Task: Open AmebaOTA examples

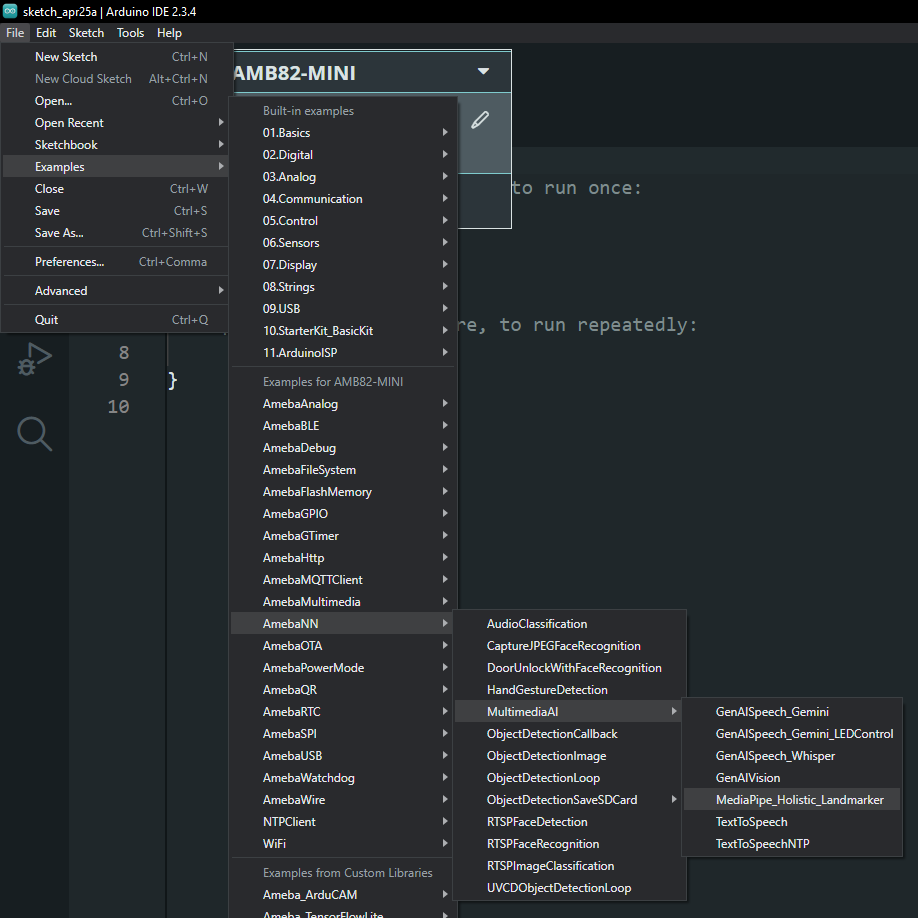Action: pyautogui.click(x=342, y=646)
